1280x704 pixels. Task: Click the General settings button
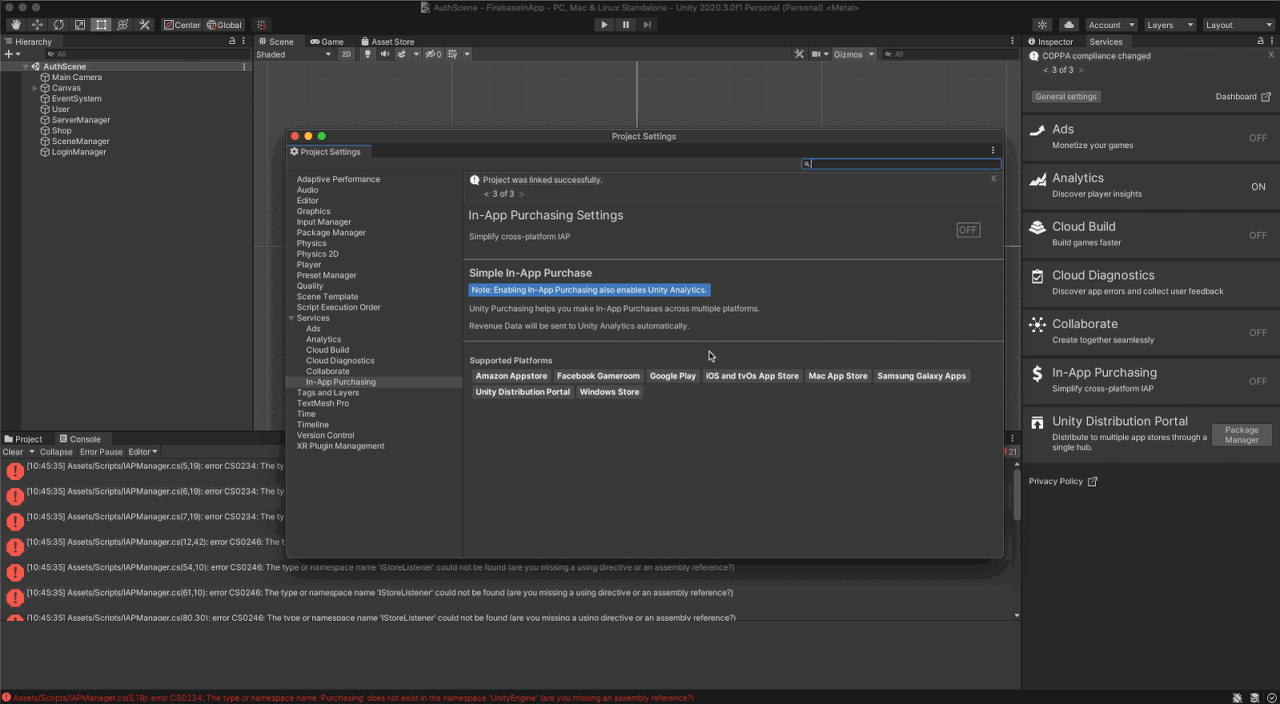1066,97
